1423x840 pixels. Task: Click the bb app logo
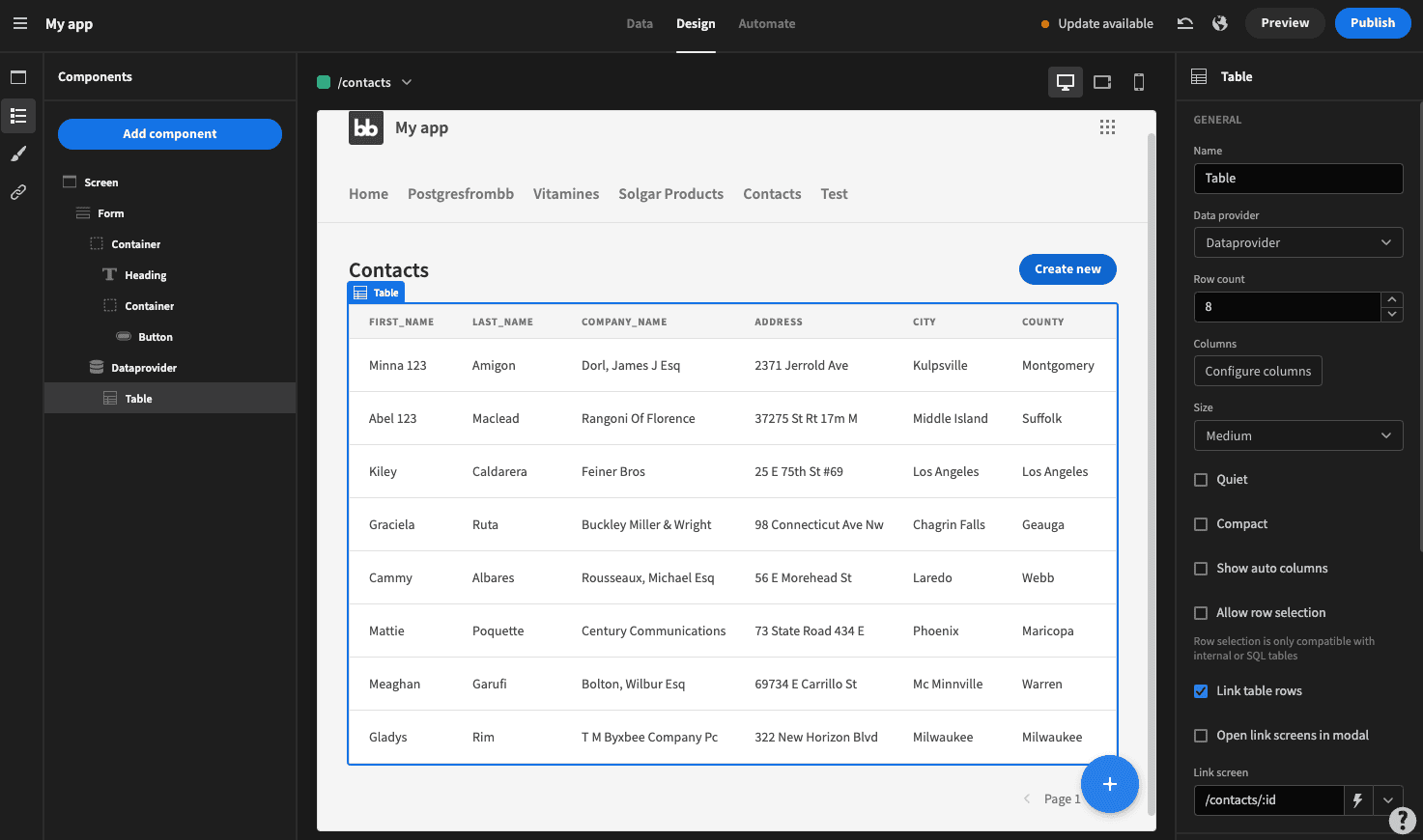[x=366, y=127]
